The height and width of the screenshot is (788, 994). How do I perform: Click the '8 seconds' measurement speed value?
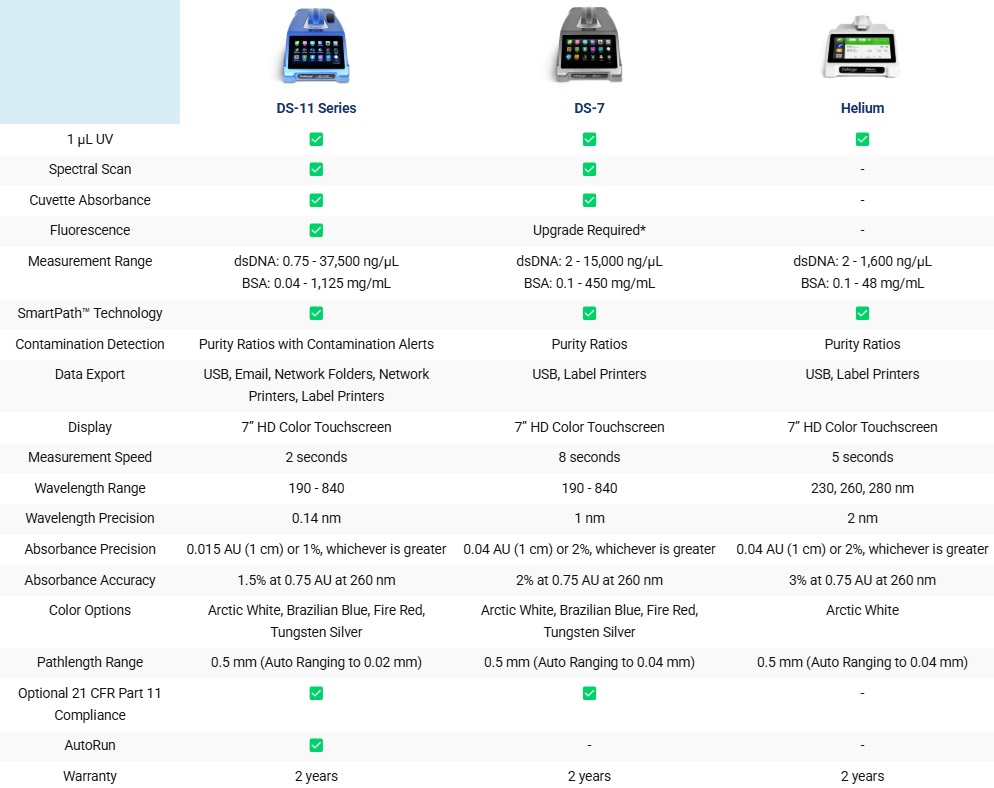pos(589,457)
